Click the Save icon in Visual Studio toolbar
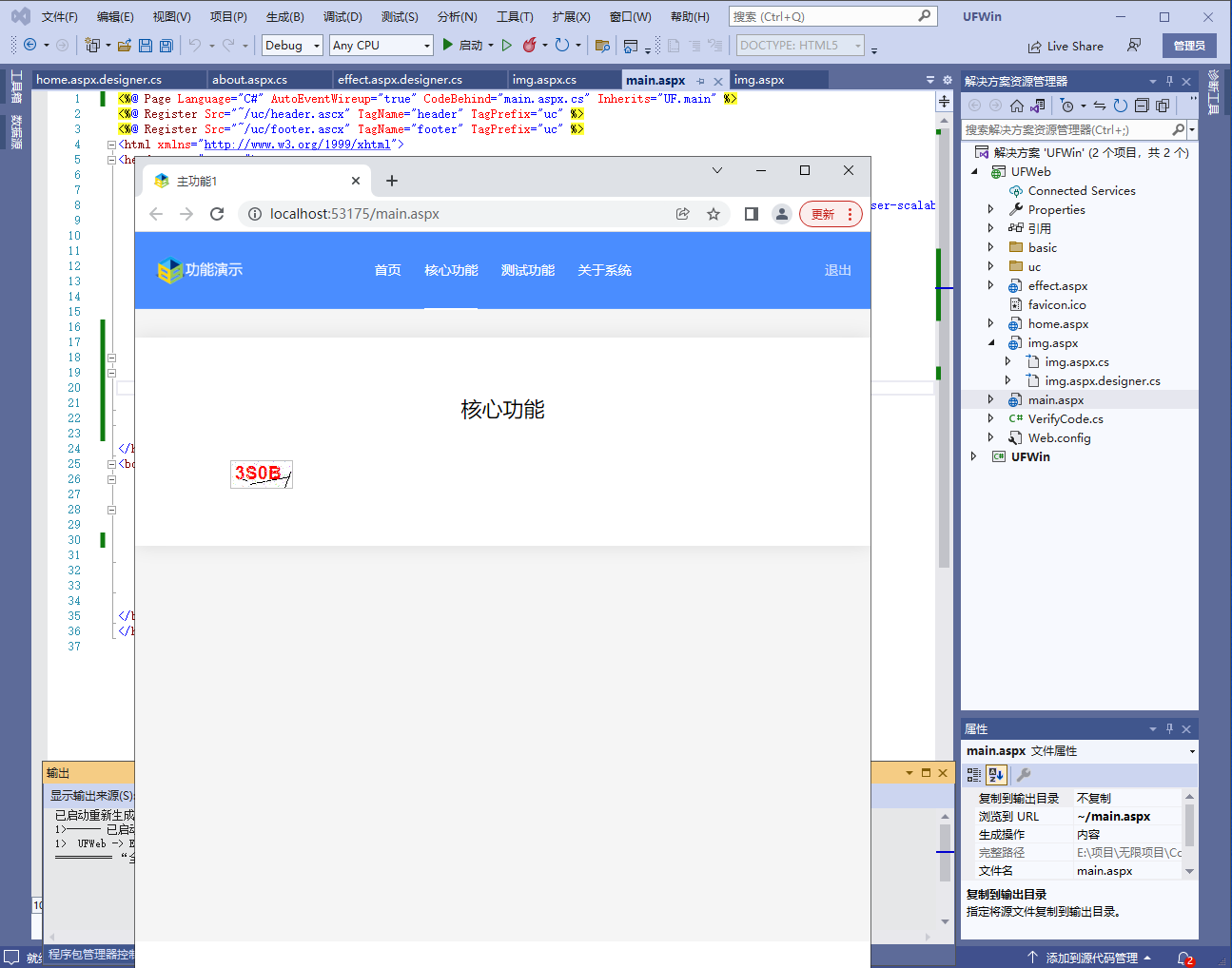Viewport: 1232px width, 968px height. point(146,45)
